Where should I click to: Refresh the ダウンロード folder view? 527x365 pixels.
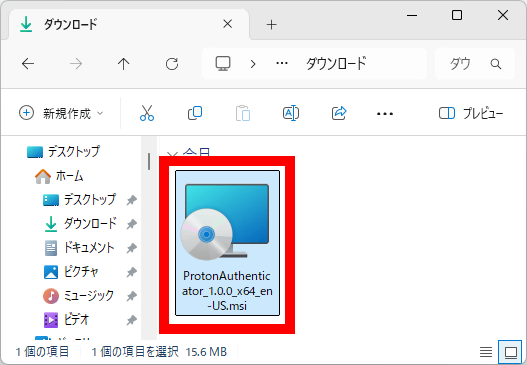click(172, 64)
